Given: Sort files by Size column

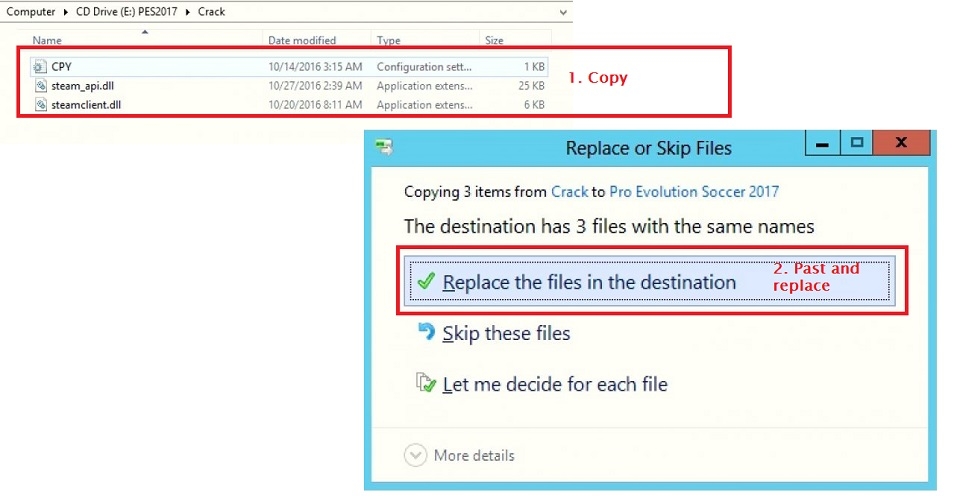Looking at the screenshot, I should coord(494,40).
